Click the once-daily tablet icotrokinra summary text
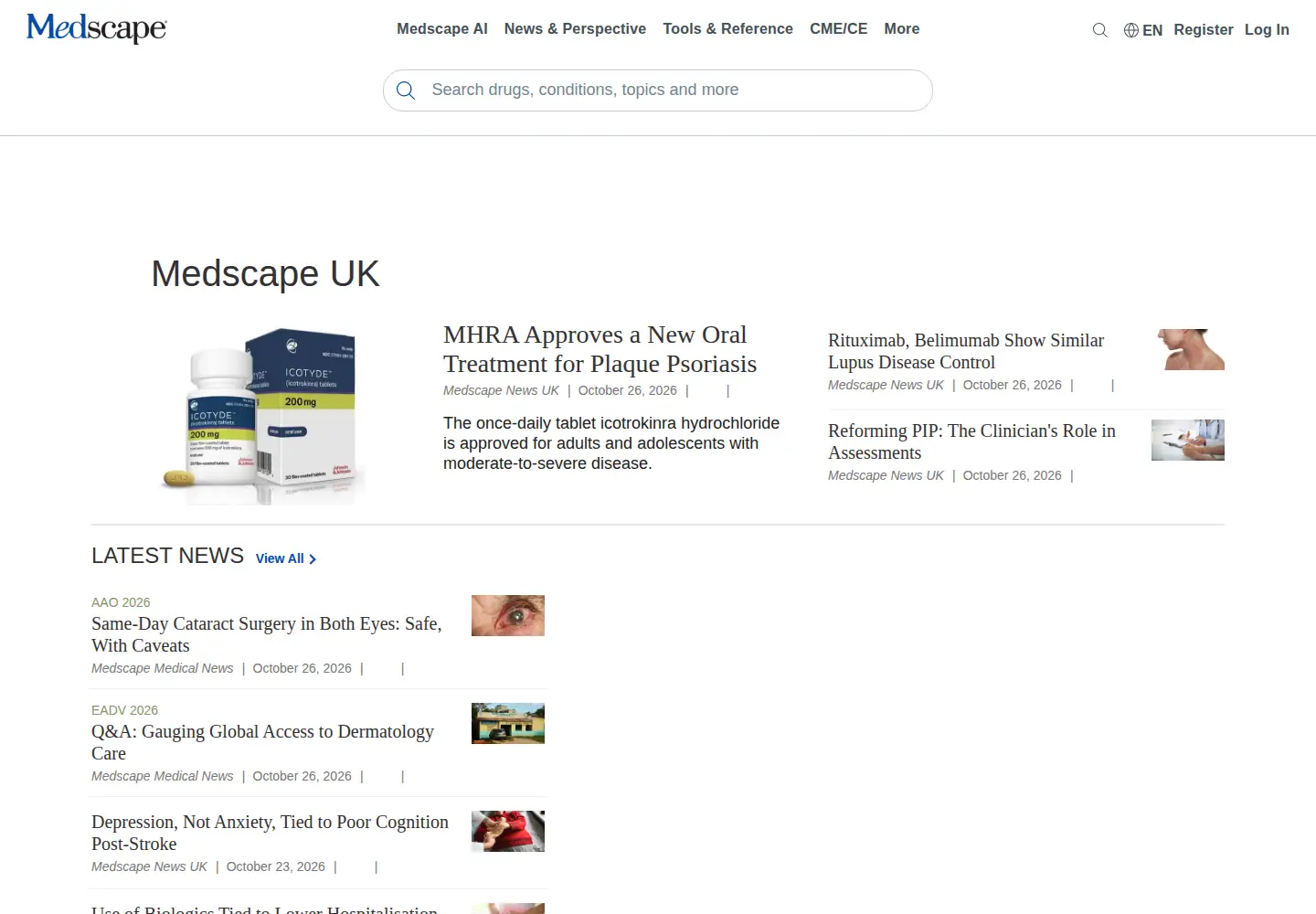 click(611, 443)
